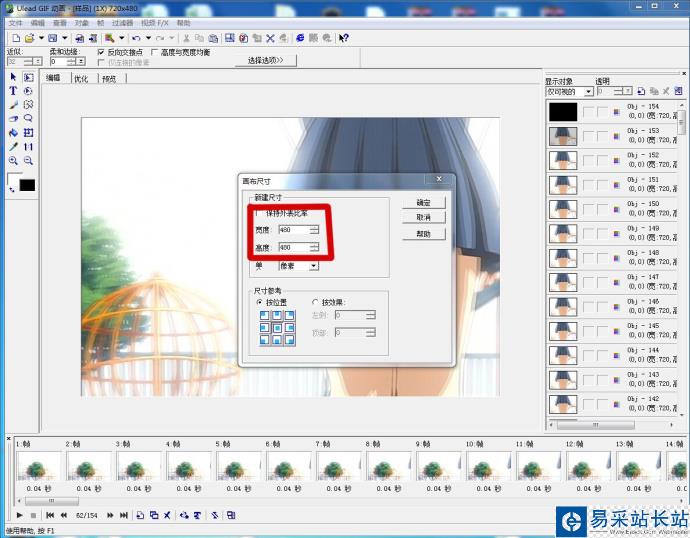Click the 帮助 button in dialog
Viewport: 690px width, 538px height.
coord(424,234)
